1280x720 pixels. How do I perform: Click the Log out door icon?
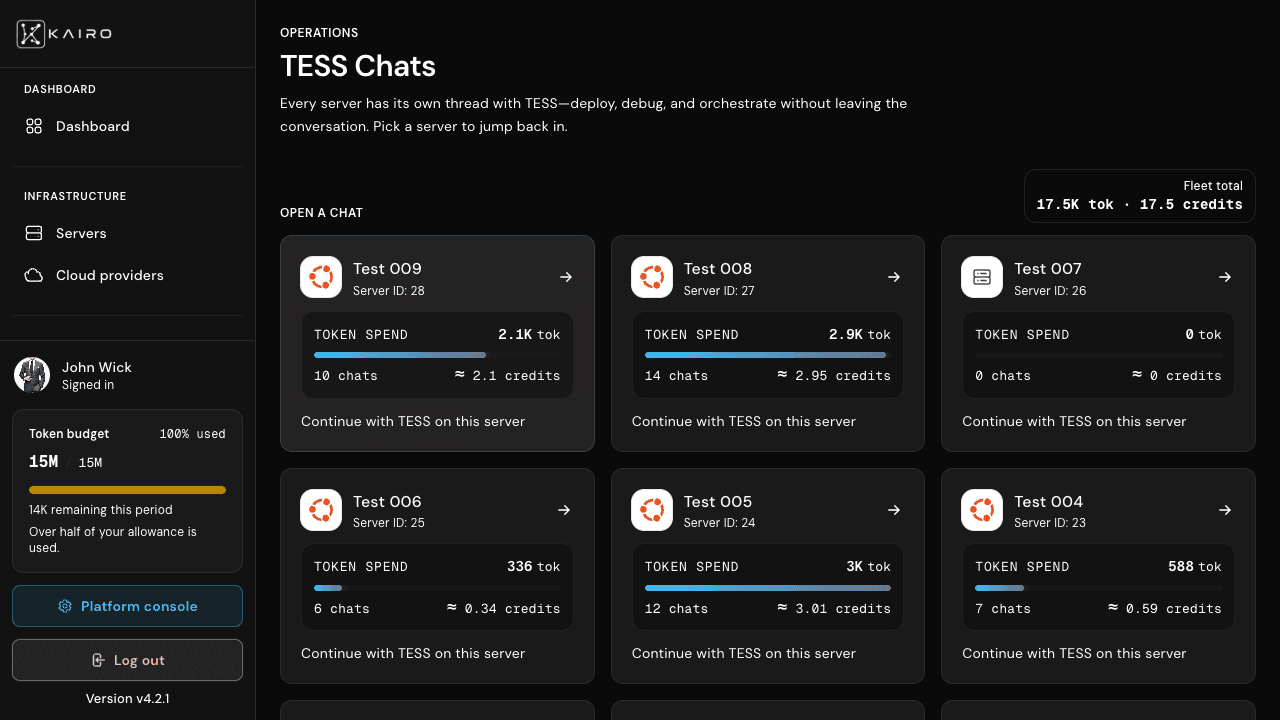98,660
